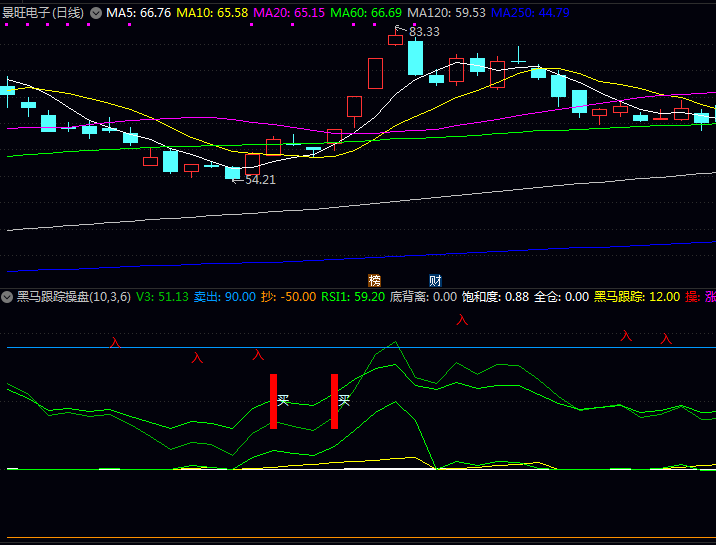Click the second red 买 buy signal bar
This screenshot has width=716, height=545.
334,401
